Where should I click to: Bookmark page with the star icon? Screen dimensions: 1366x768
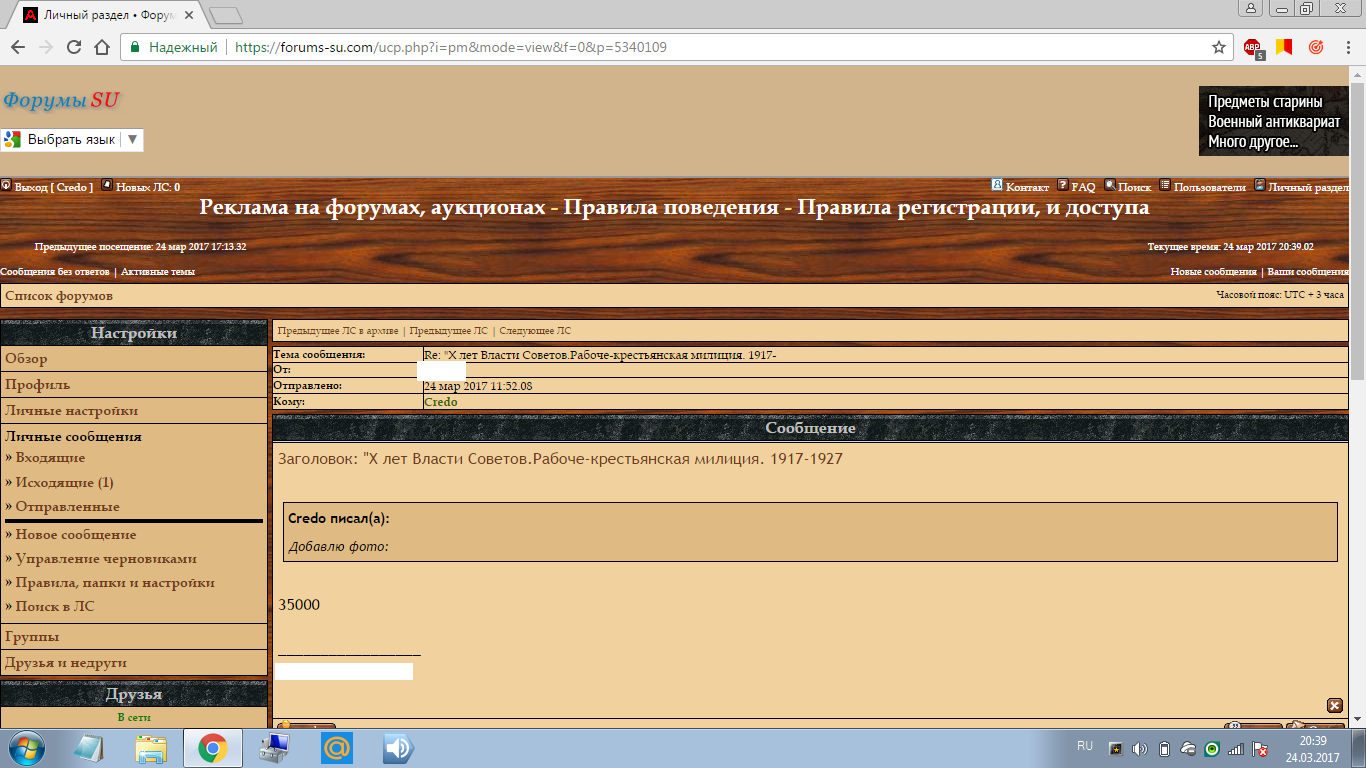[1218, 47]
